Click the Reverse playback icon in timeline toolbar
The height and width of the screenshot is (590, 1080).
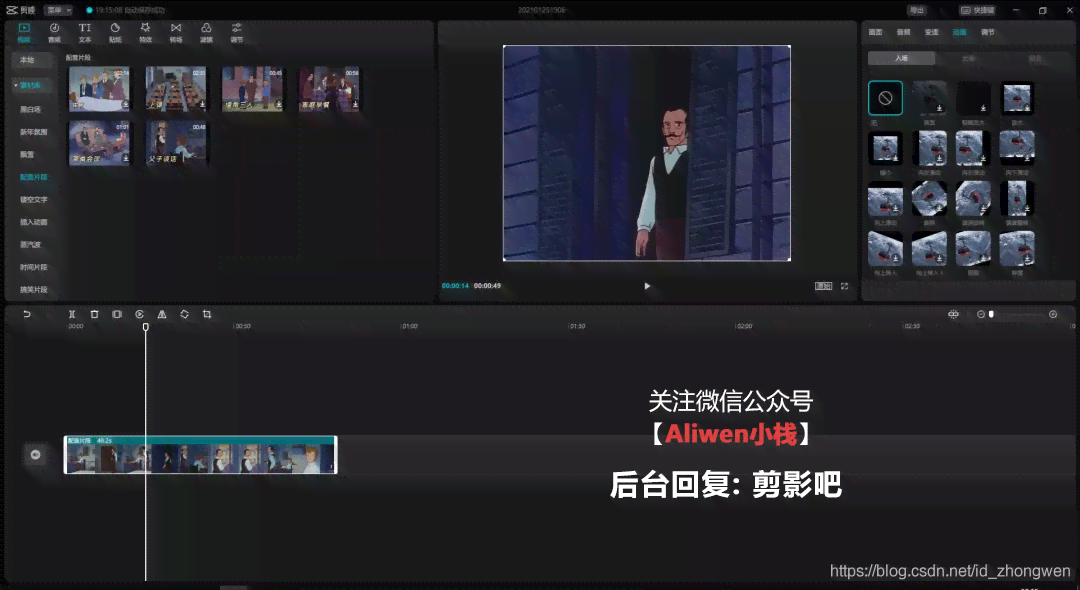pyautogui.click(x=139, y=314)
